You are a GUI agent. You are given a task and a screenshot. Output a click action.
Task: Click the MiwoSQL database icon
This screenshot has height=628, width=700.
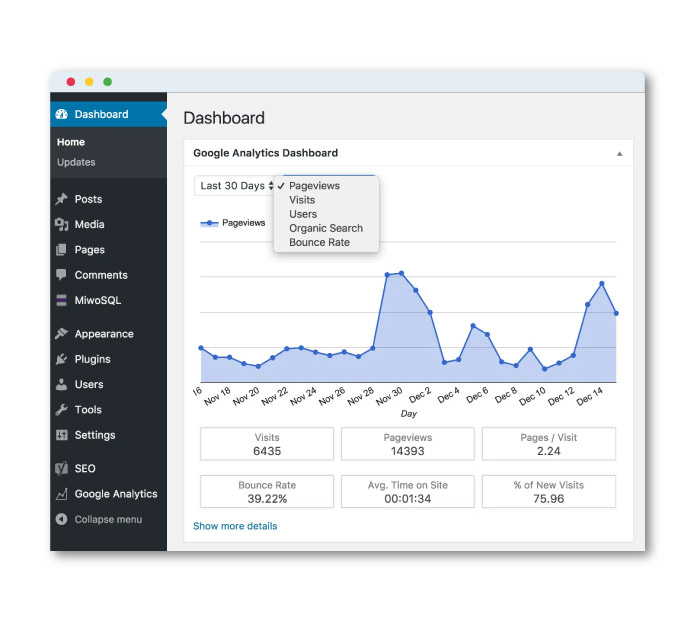coord(62,300)
